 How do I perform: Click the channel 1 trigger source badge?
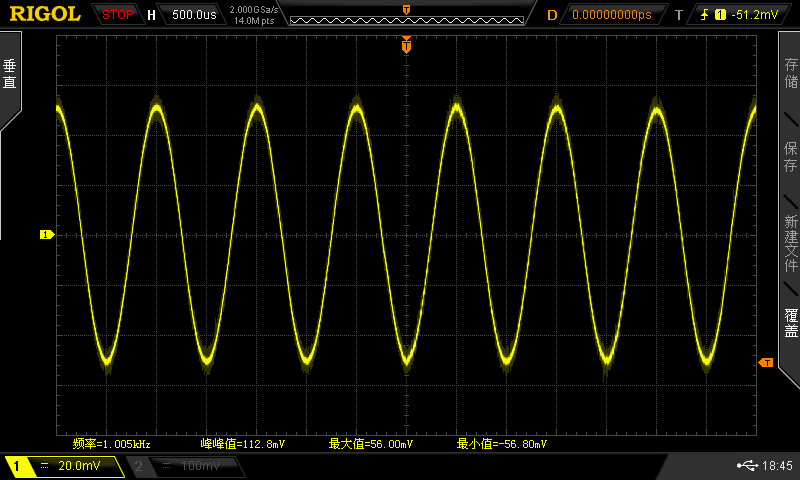pyautogui.click(x=720, y=15)
